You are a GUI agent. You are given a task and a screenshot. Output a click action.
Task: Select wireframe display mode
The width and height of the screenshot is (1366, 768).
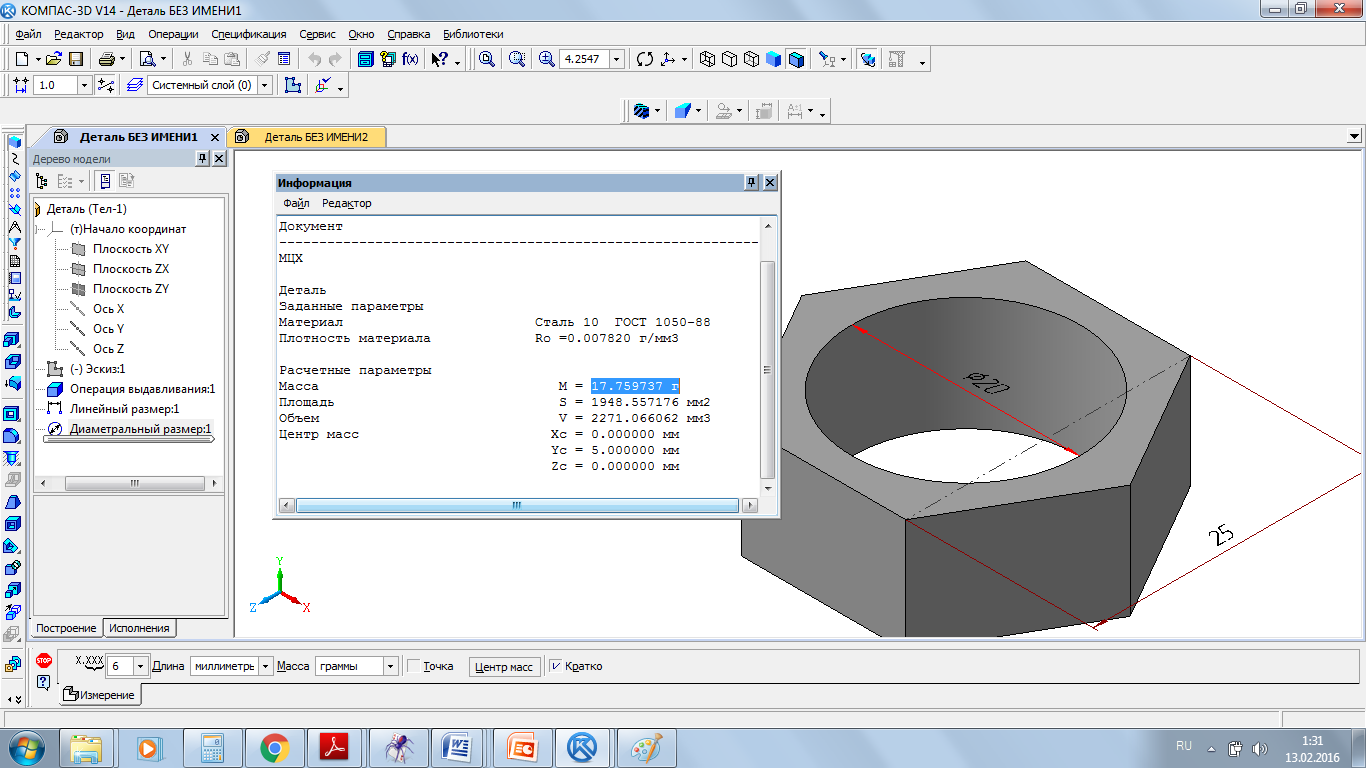tap(708, 59)
